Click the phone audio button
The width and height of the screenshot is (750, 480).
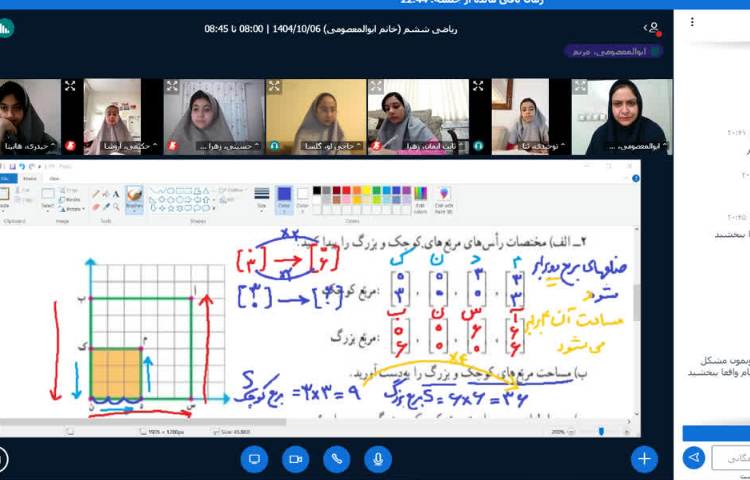(x=337, y=458)
